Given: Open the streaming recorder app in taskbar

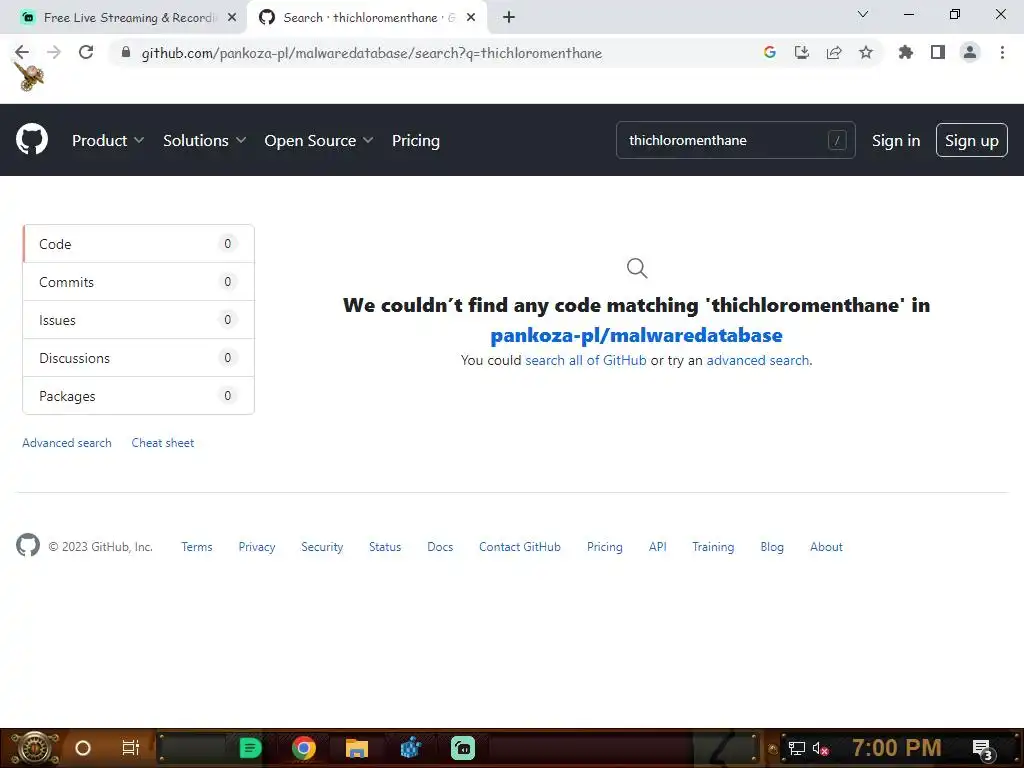Looking at the screenshot, I should point(463,748).
